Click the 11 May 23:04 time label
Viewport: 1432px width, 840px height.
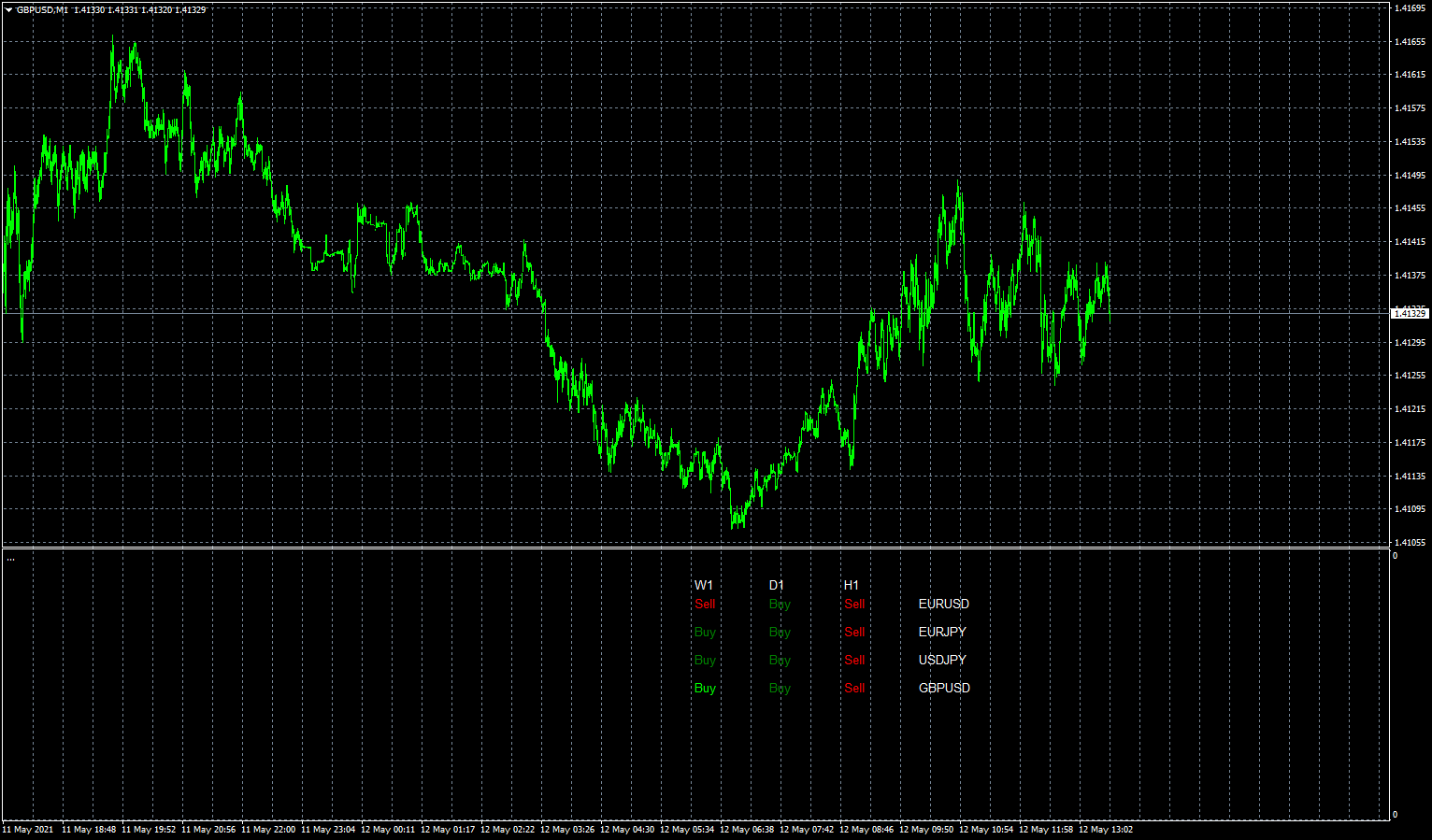(x=328, y=829)
